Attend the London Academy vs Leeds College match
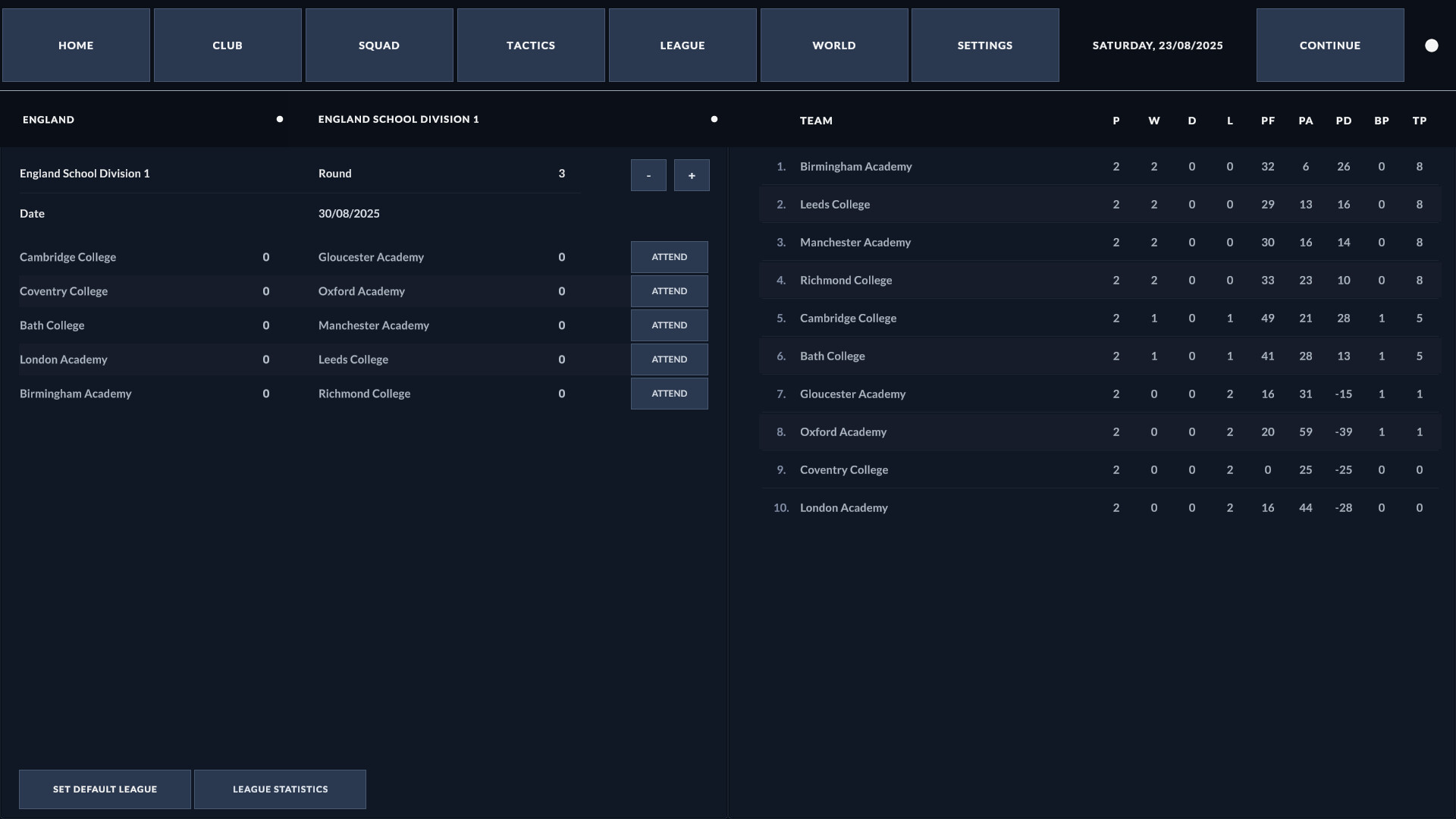1456x819 pixels. pyautogui.click(x=670, y=359)
